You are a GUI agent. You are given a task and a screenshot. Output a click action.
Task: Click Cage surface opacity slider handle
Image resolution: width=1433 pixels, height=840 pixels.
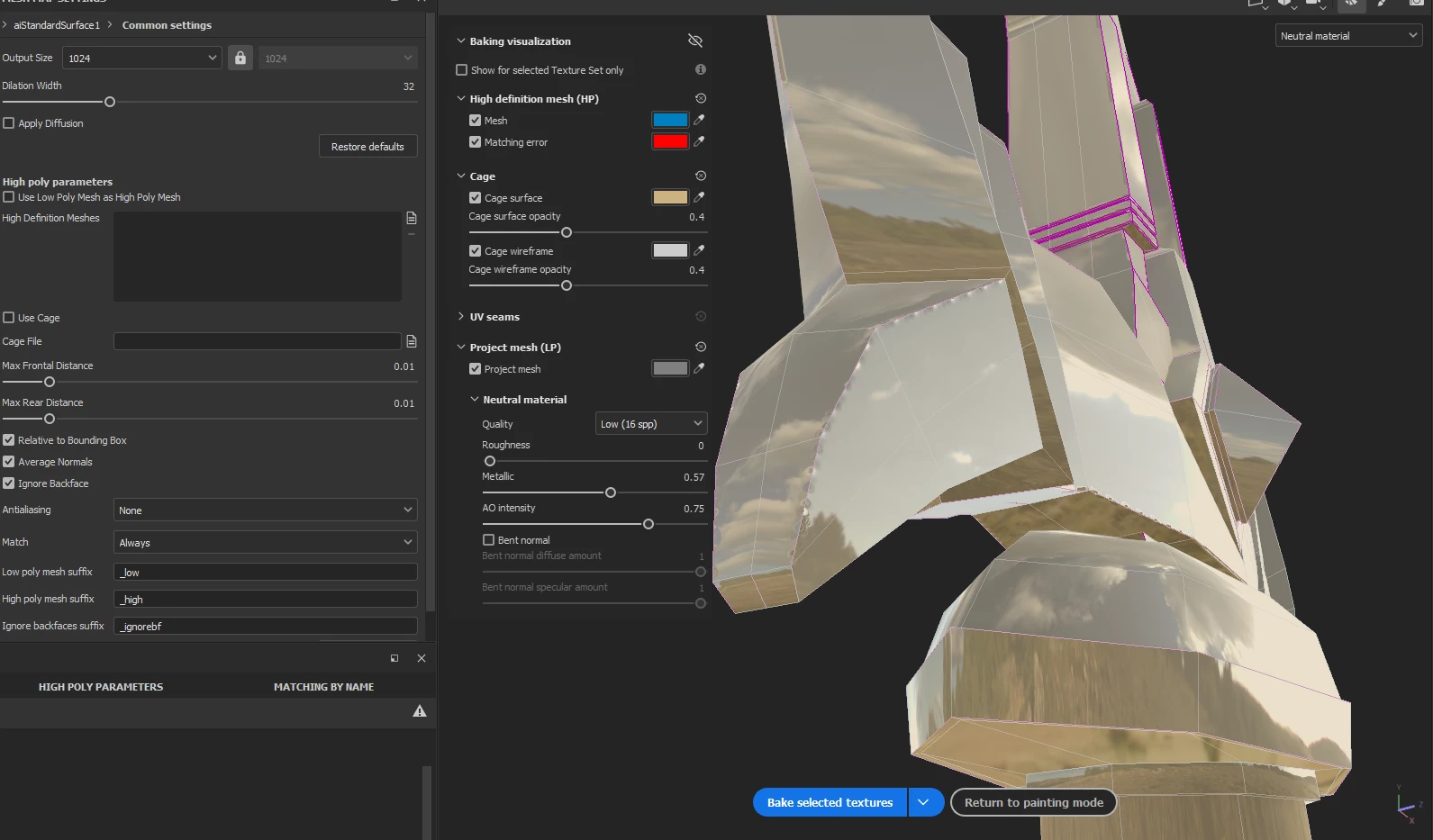[567, 232]
